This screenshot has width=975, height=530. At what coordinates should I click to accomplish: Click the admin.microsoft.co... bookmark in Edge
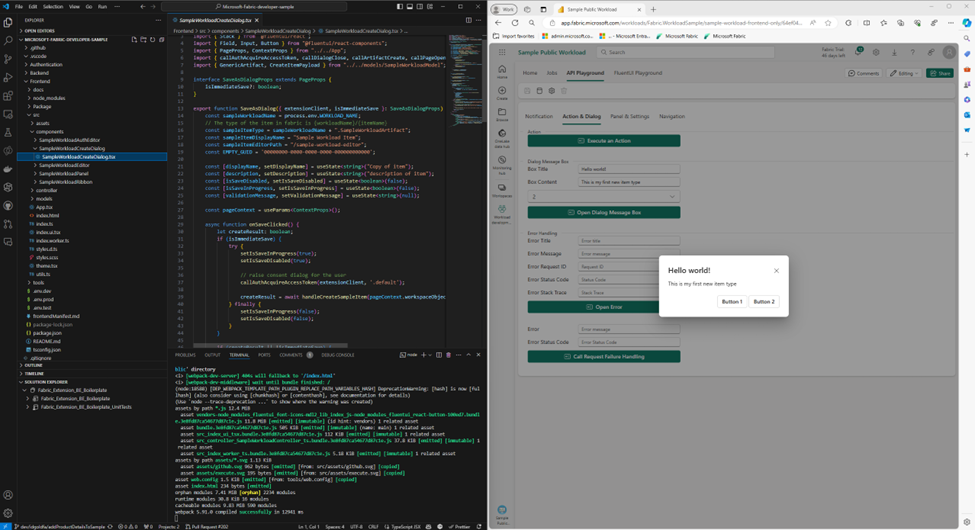[567, 37]
